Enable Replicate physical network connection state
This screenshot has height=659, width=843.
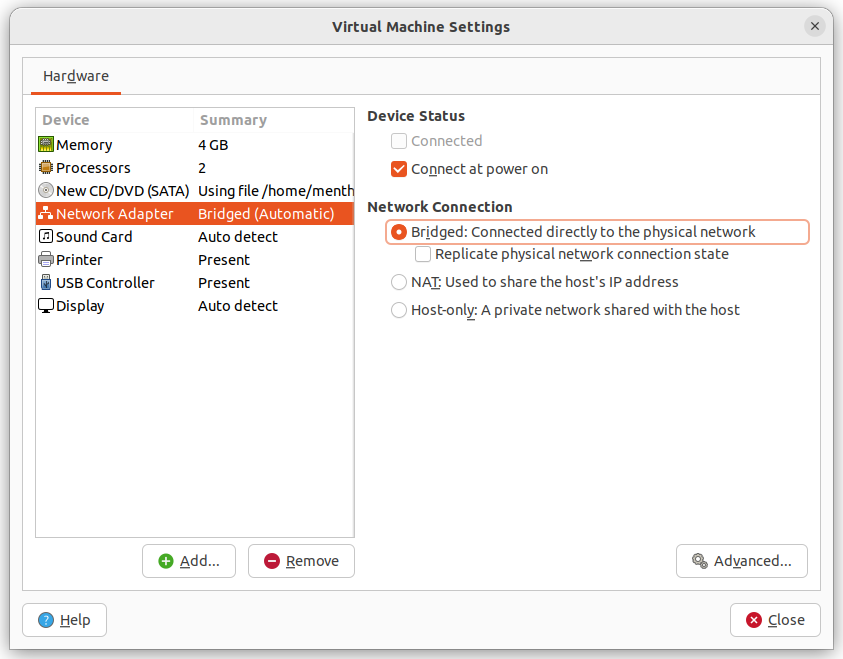coord(422,254)
